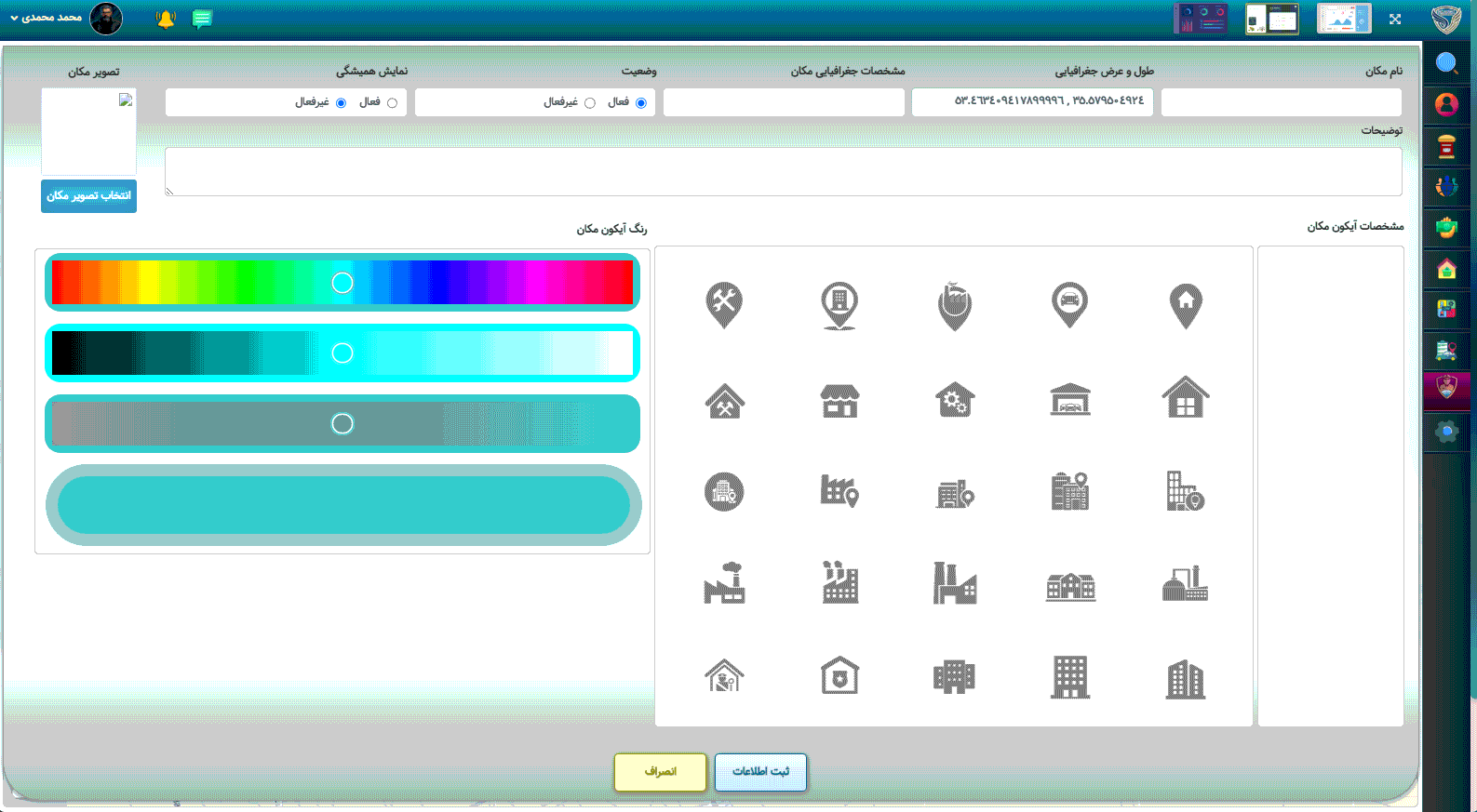Set نمایش همیشگی to فعال
The height and width of the screenshot is (812, 1477).
392,103
